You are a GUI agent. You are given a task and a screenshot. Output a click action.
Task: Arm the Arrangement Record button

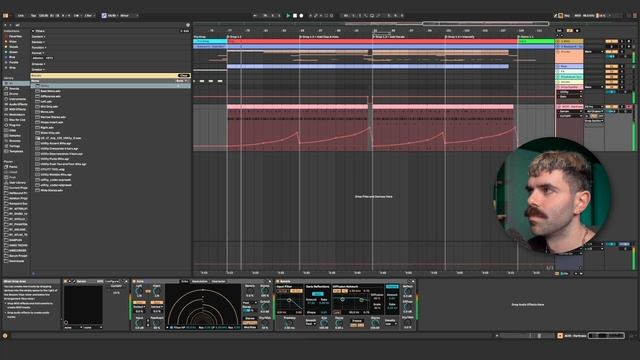pyautogui.click(x=301, y=16)
